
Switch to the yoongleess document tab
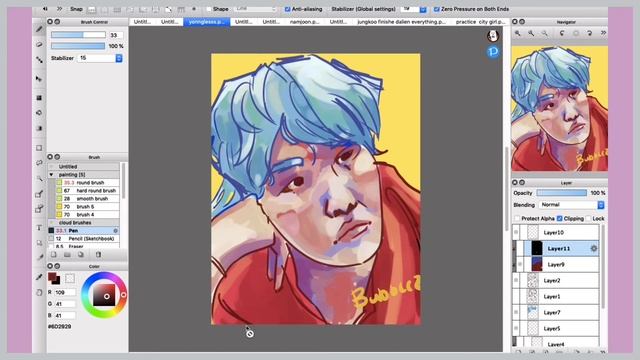tap(207, 22)
